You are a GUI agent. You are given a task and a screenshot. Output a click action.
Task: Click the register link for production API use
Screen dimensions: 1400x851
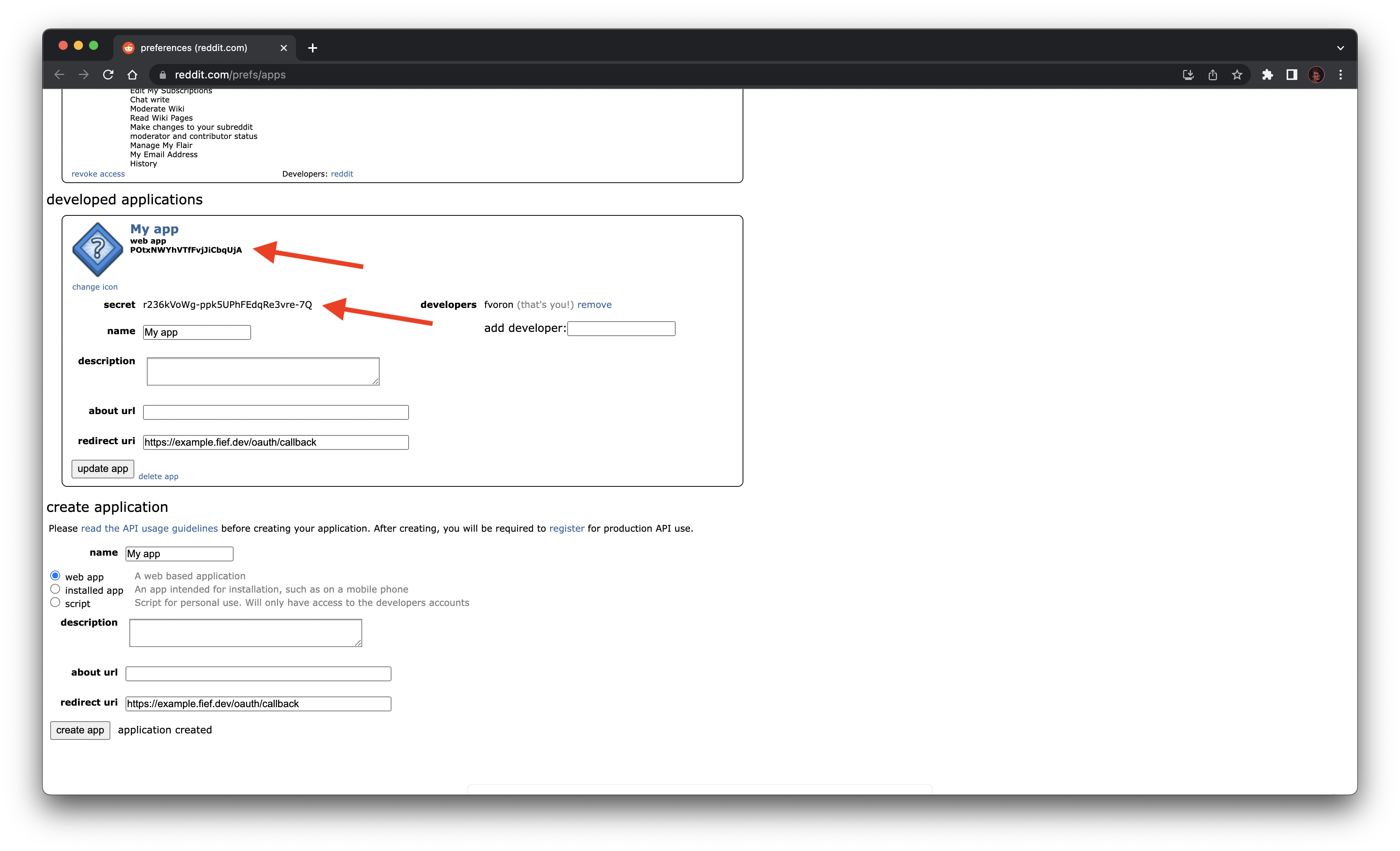click(x=566, y=528)
